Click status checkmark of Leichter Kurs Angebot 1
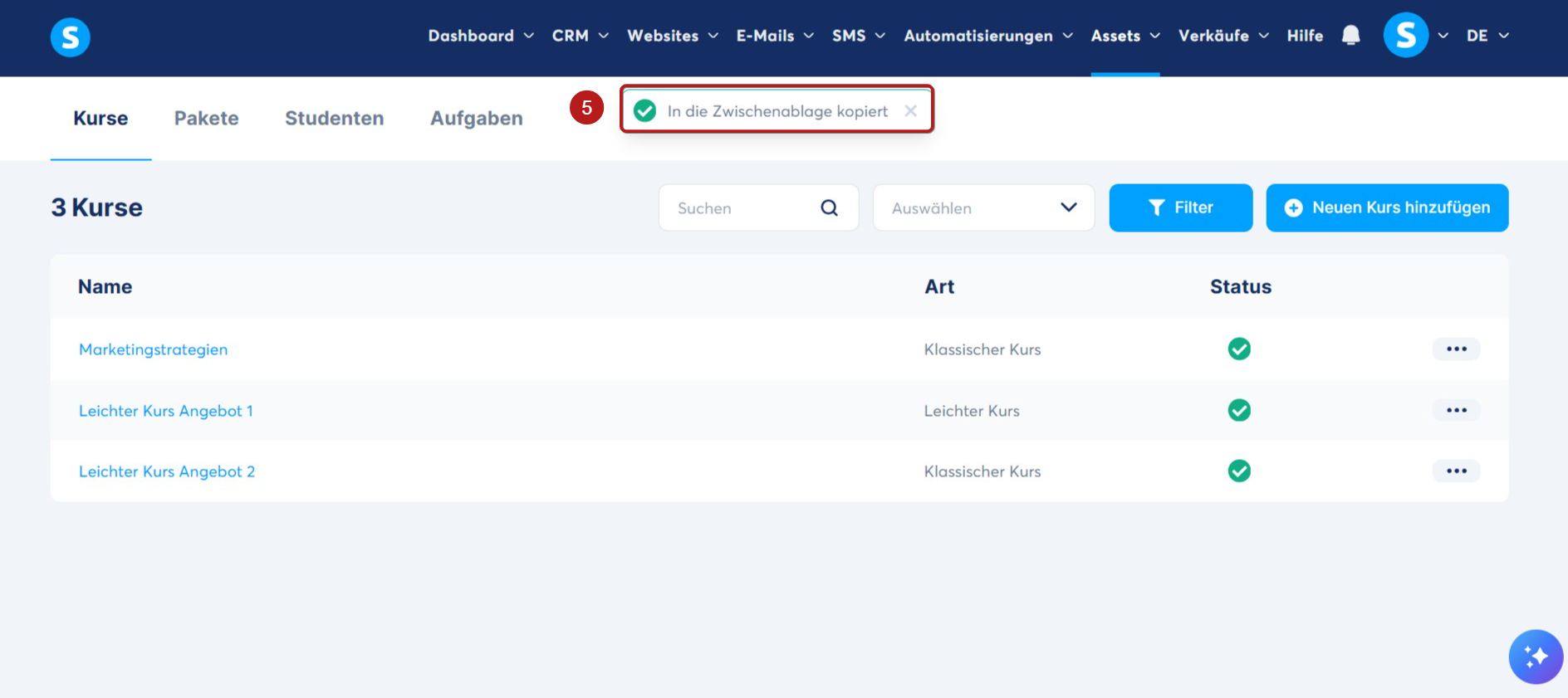 [1239, 410]
